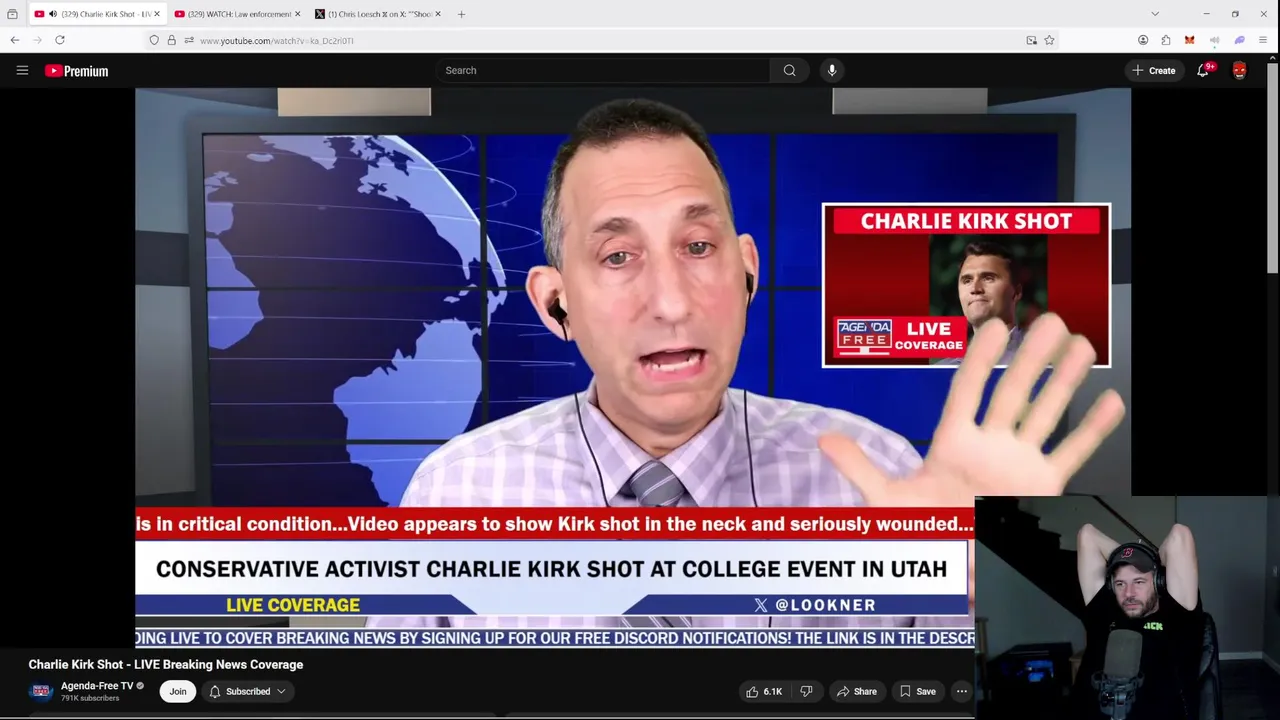
Task: Go back in browser history
Action: click(14, 40)
